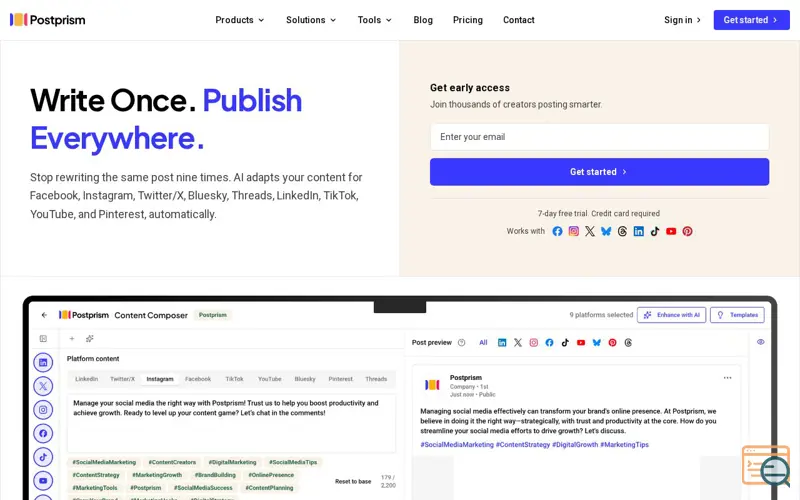
Task: Switch to the Facebook platform content tab
Action: coord(198,379)
